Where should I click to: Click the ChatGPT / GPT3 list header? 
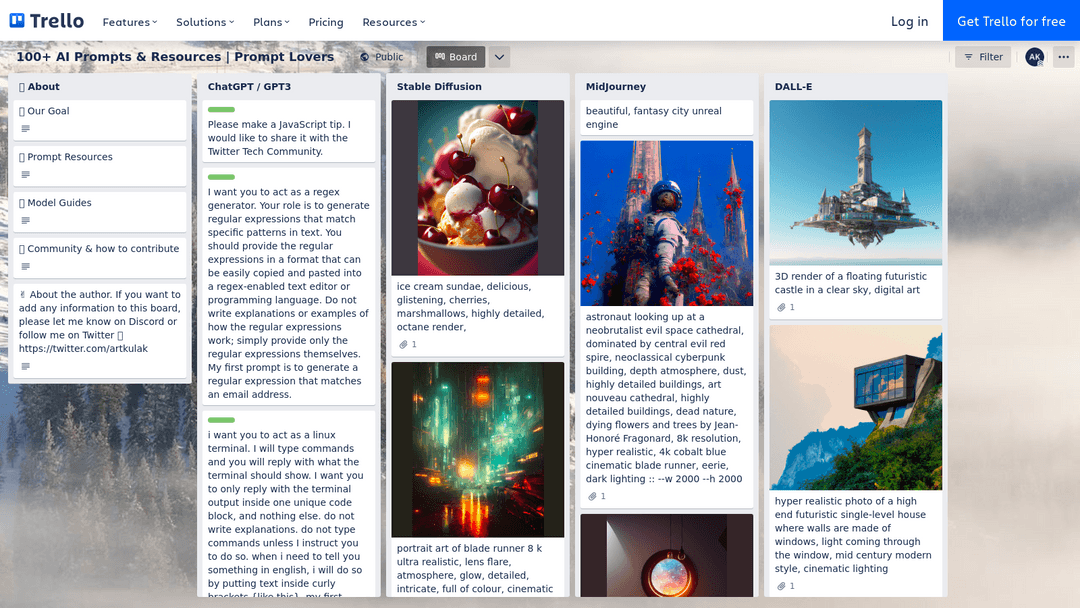pos(249,87)
